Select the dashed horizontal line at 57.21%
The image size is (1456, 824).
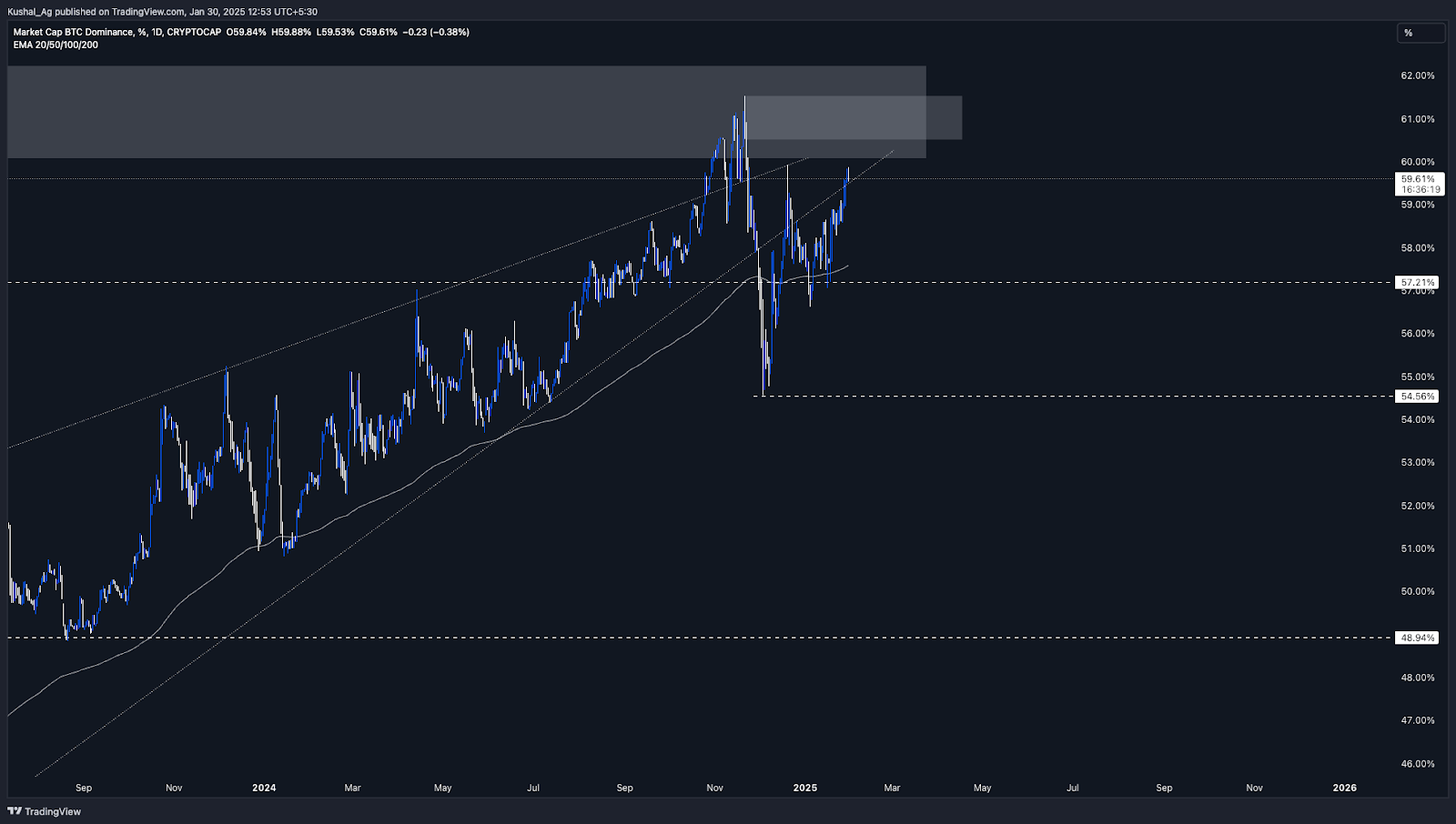[x=700, y=282]
